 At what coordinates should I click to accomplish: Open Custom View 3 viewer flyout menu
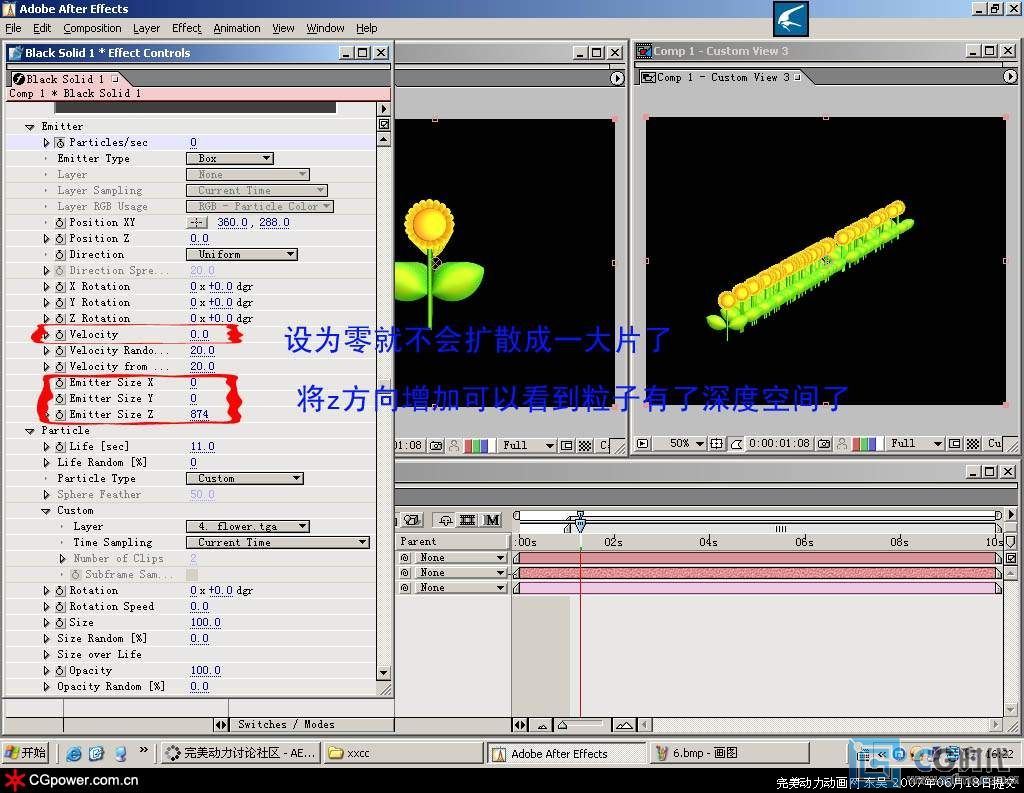pos(1010,77)
